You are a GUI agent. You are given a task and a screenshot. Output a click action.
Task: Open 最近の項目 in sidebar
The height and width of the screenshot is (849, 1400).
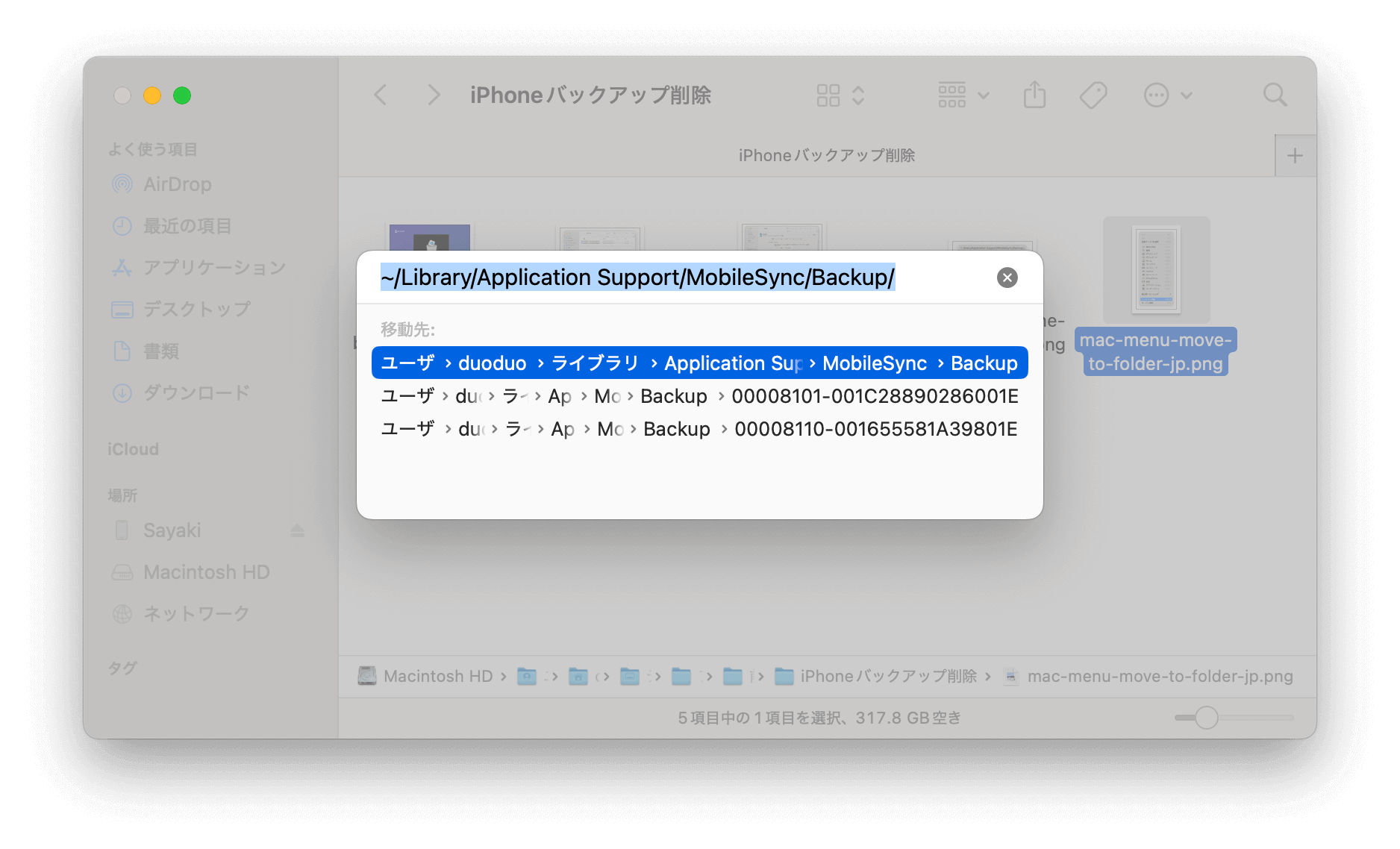187,226
